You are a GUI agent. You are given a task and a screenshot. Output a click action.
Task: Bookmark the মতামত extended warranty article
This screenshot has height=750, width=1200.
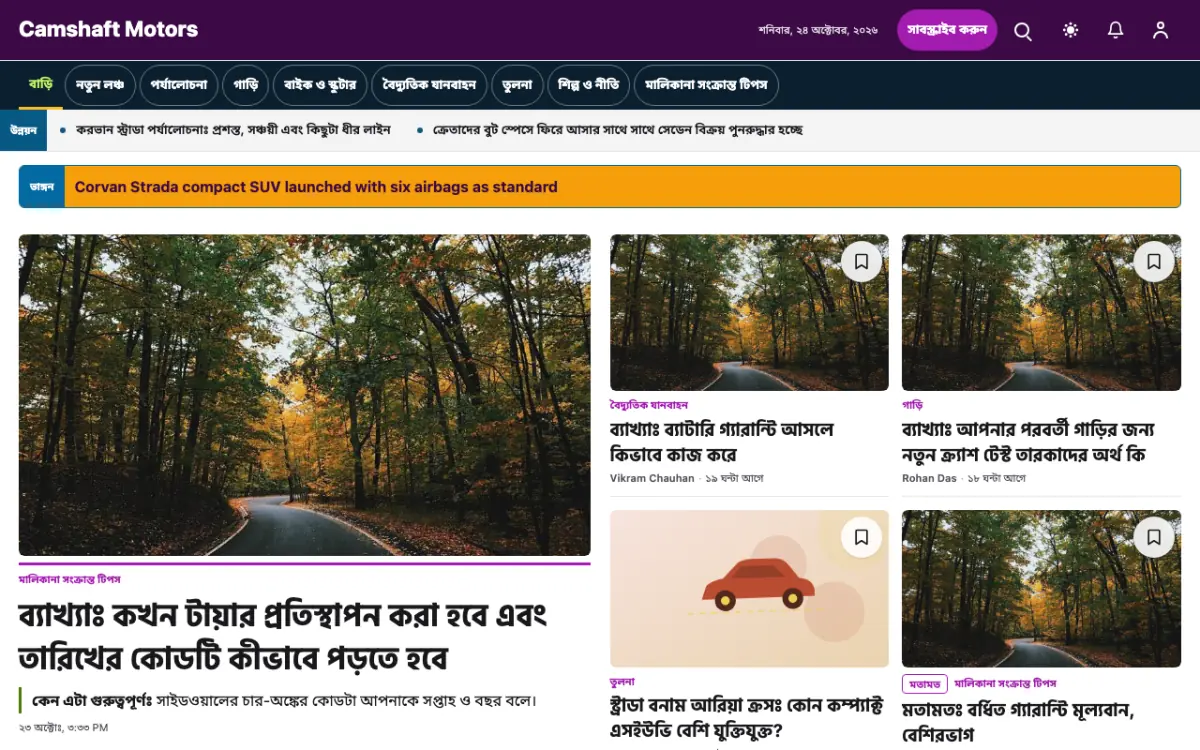coord(1153,538)
